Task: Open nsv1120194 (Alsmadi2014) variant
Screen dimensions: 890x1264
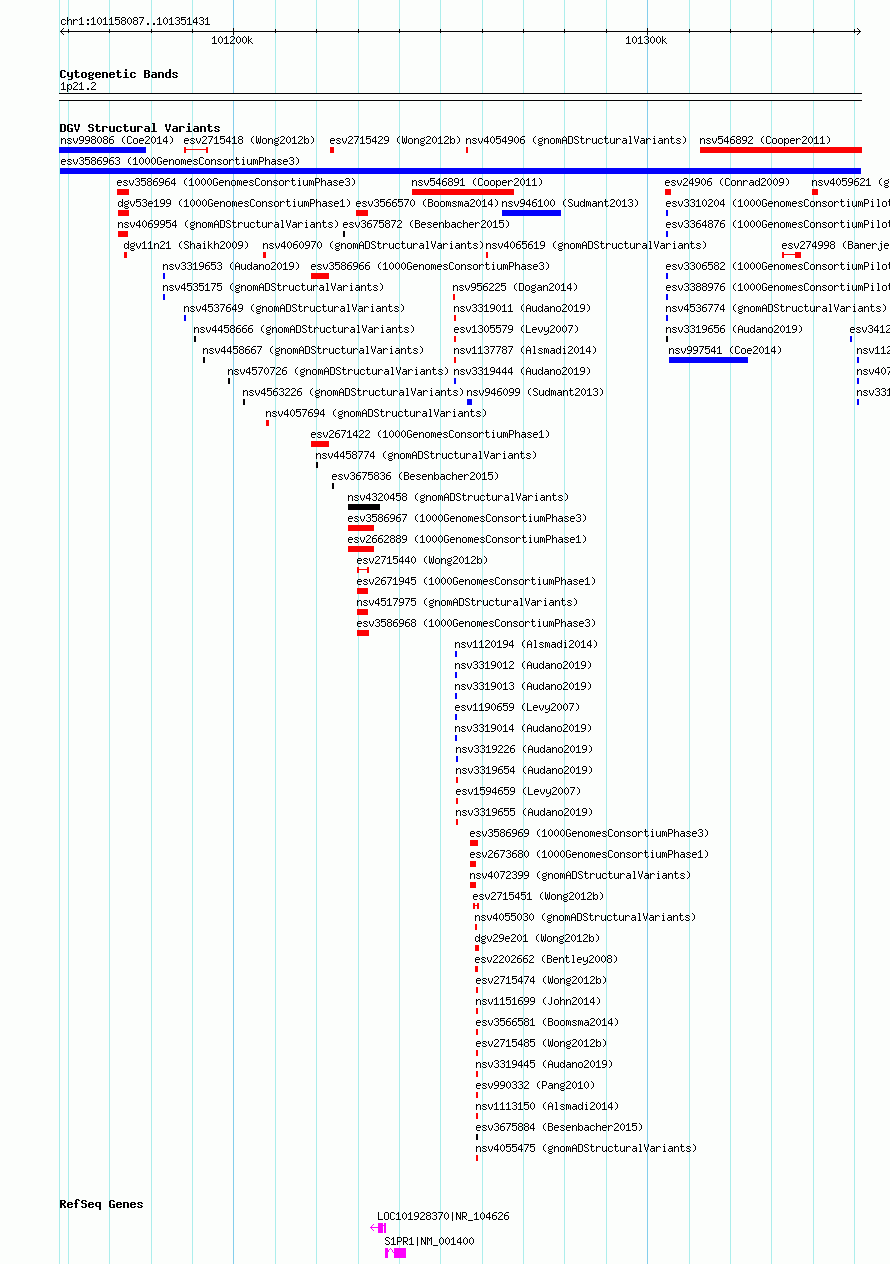Action: (x=526, y=645)
